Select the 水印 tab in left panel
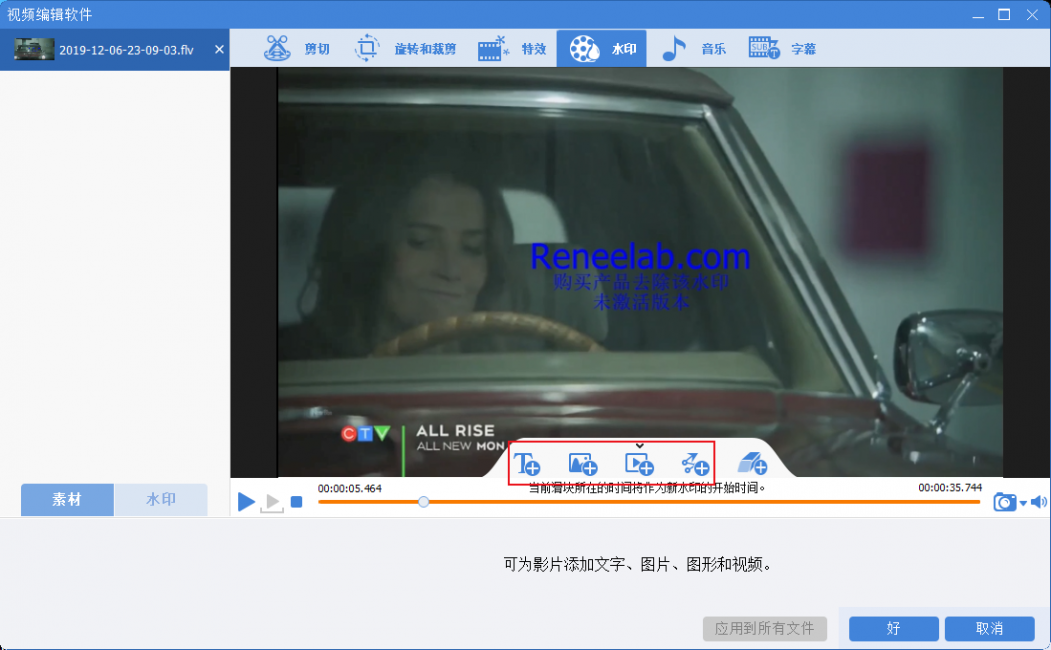1051x650 pixels. click(x=161, y=499)
